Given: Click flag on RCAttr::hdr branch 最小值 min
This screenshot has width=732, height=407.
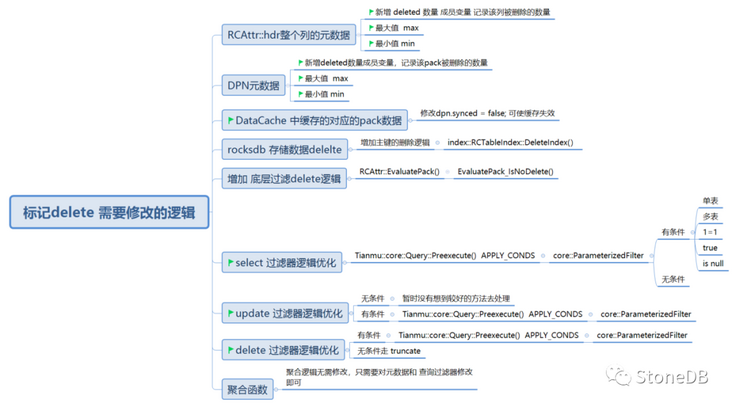Looking at the screenshot, I should (371, 43).
